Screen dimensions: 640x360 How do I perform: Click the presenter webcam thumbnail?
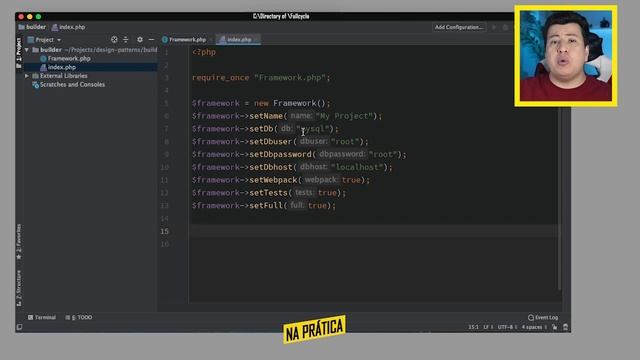pos(566,56)
